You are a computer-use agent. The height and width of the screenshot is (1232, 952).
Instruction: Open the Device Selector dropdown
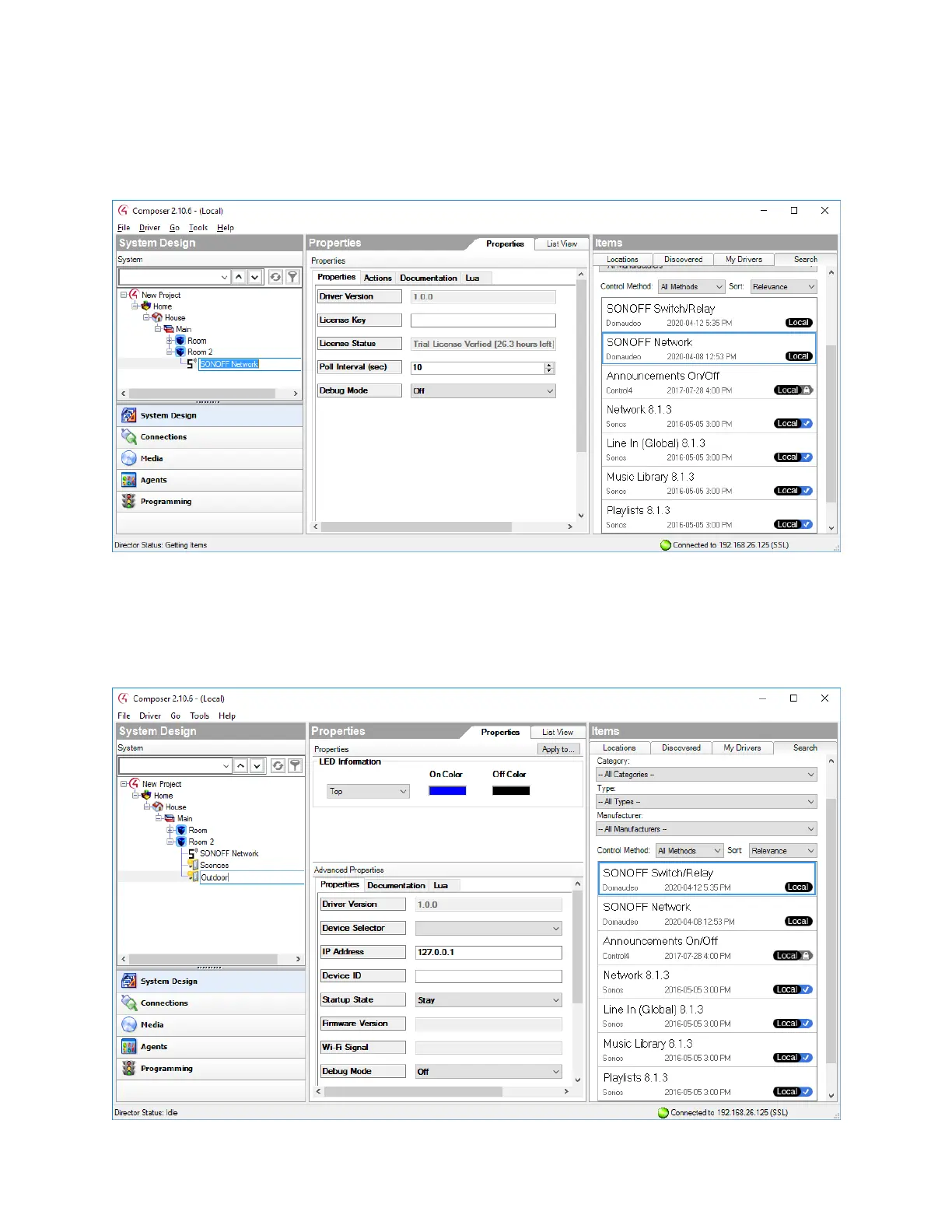[488, 928]
